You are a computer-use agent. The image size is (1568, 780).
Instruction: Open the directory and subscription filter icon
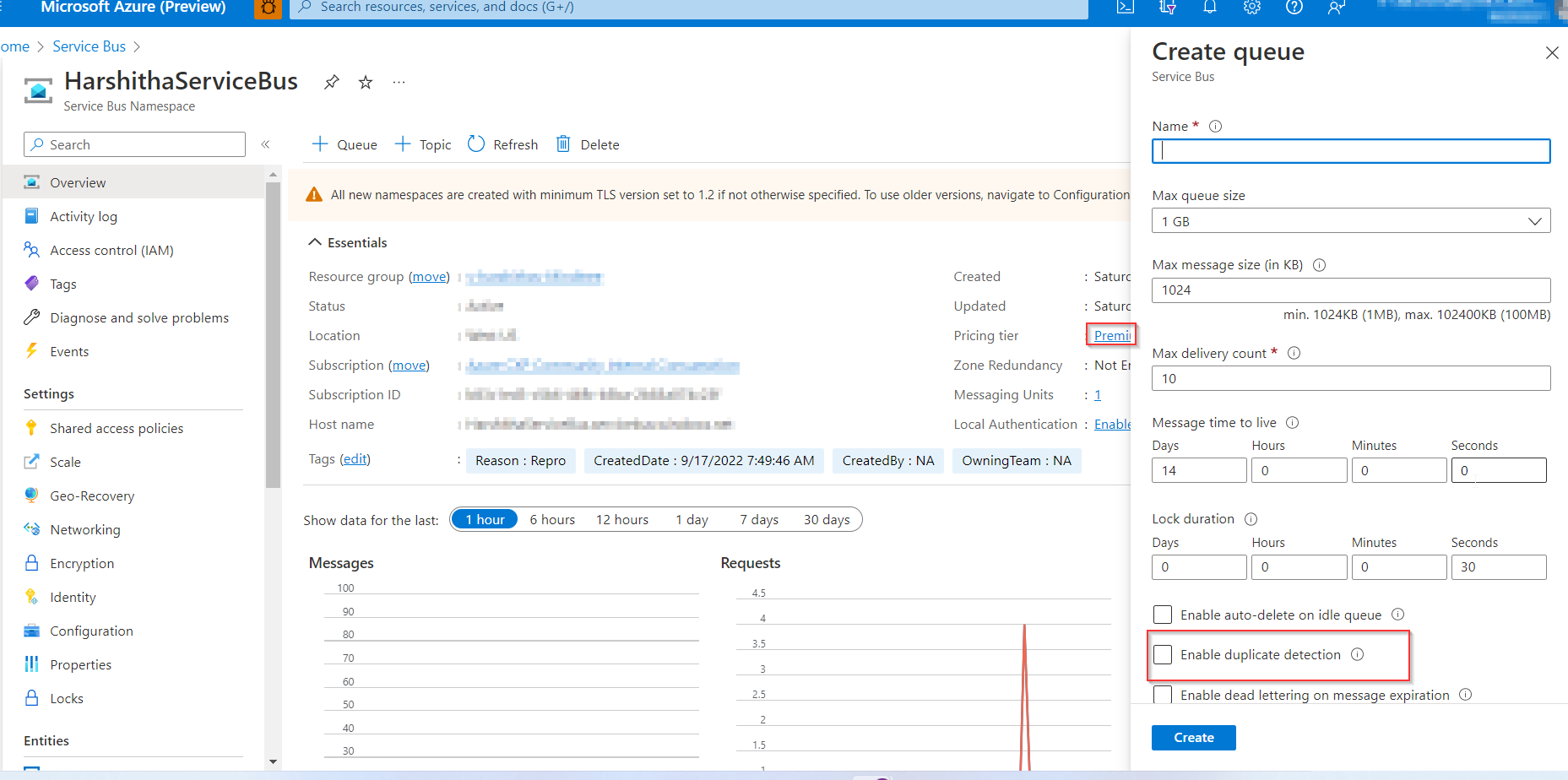[1168, 7]
